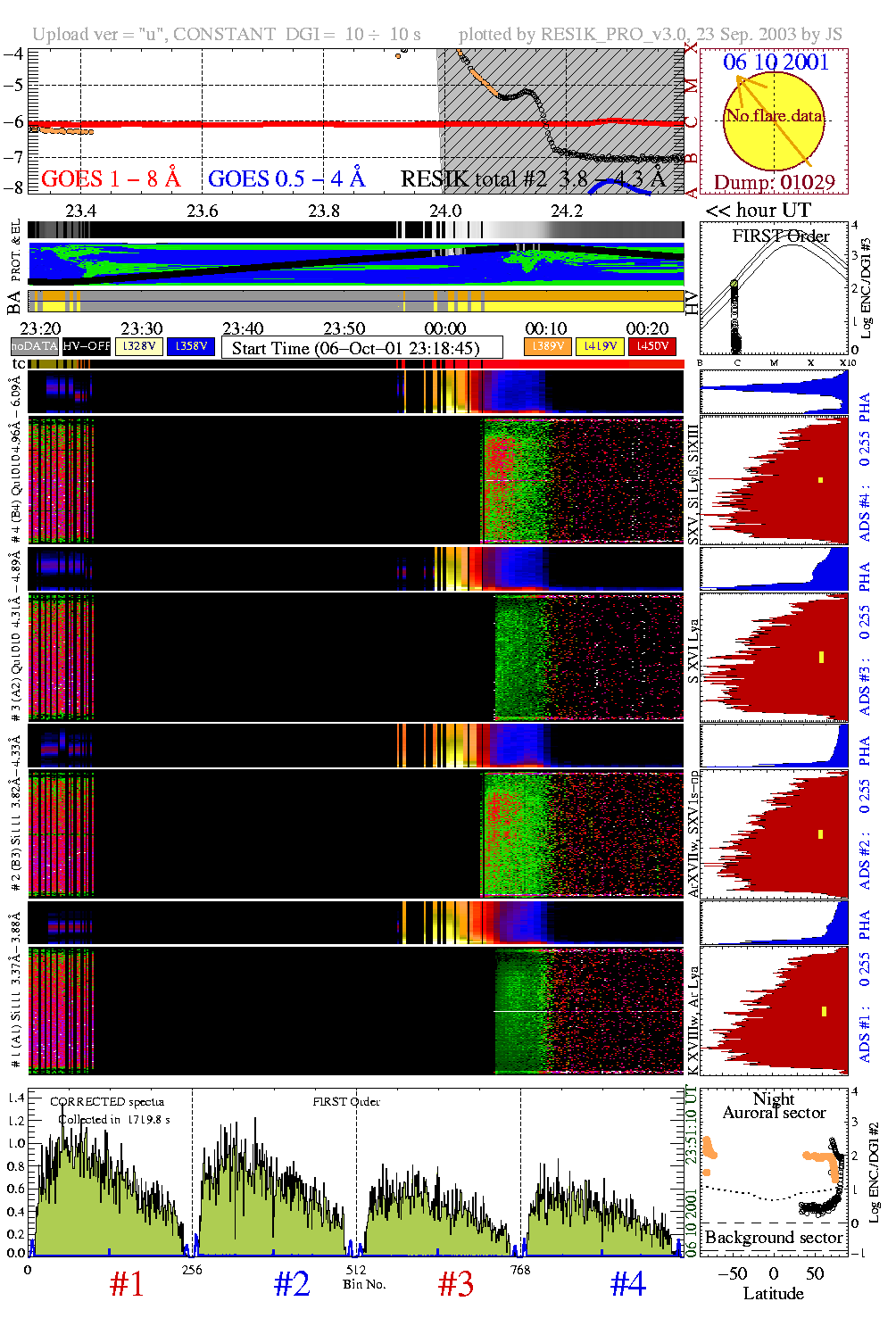The height and width of the screenshot is (1318, 896).
Task: Select the 1358V blue legend box
Action: pos(191,346)
